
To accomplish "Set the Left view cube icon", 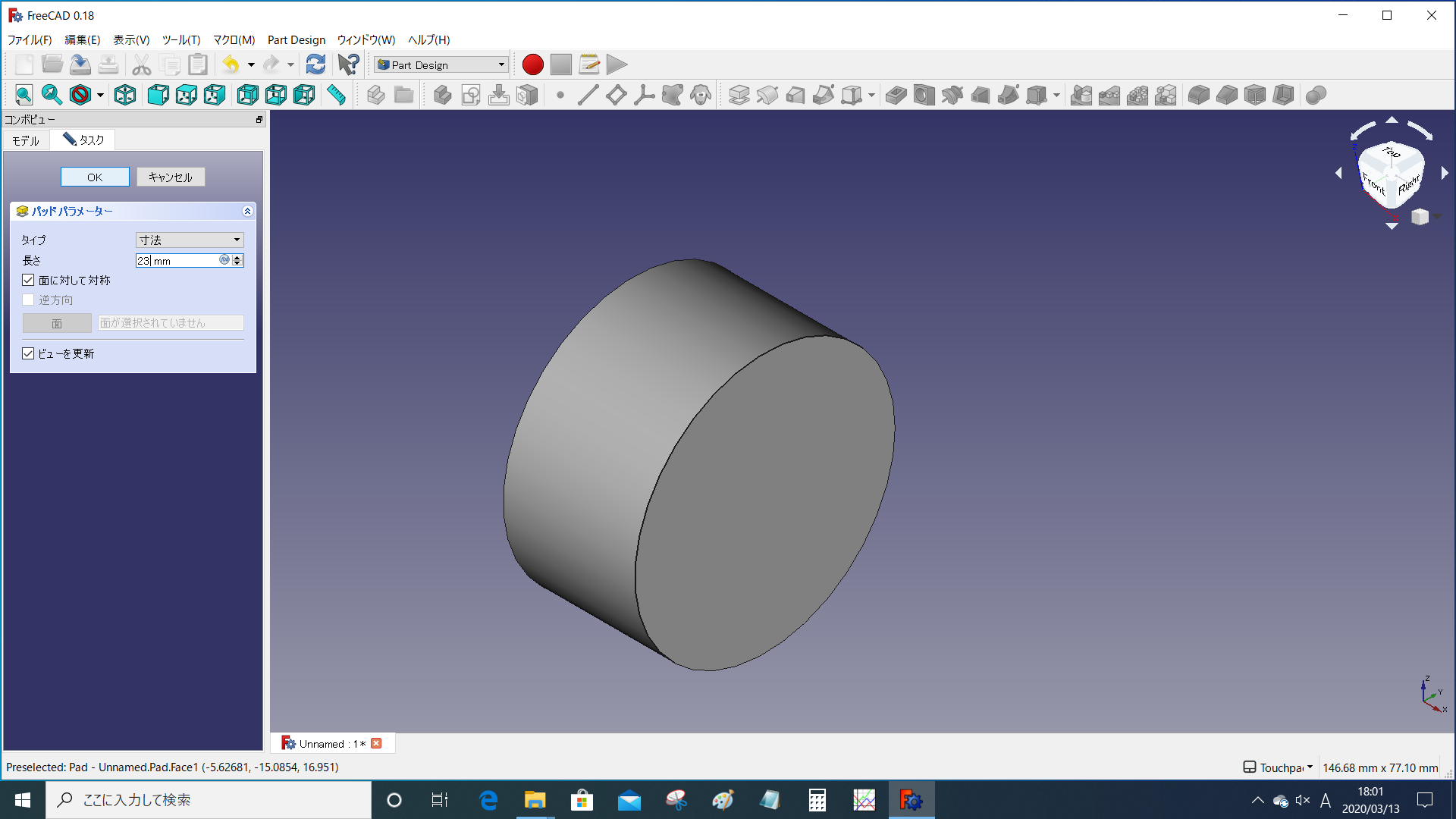I will tap(304, 95).
